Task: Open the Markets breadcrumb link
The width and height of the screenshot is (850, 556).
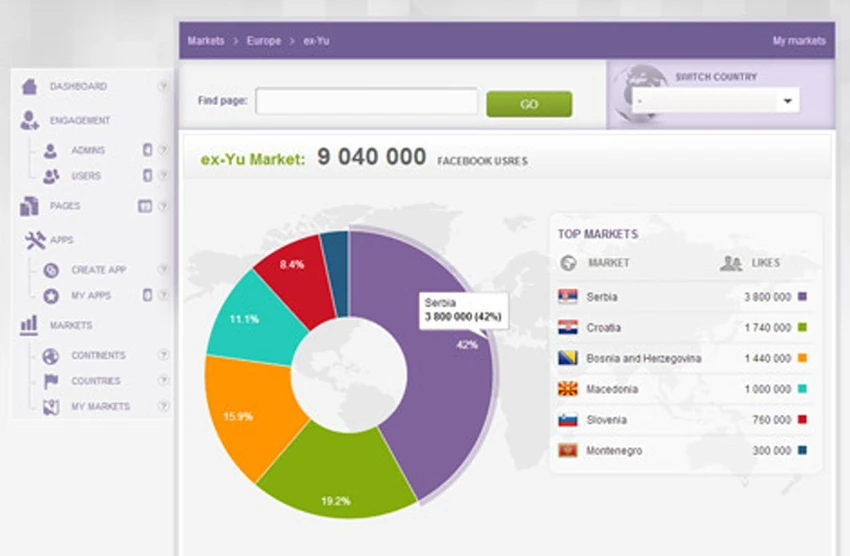Action: [x=206, y=41]
